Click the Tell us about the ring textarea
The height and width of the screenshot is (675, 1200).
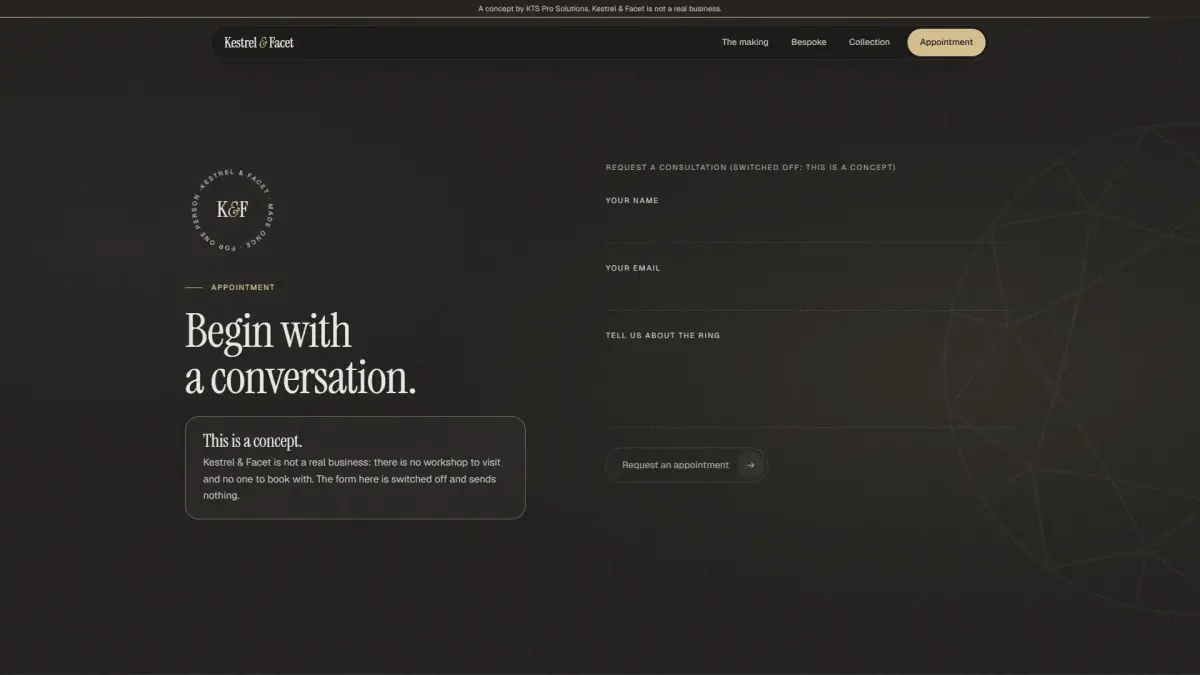point(810,386)
